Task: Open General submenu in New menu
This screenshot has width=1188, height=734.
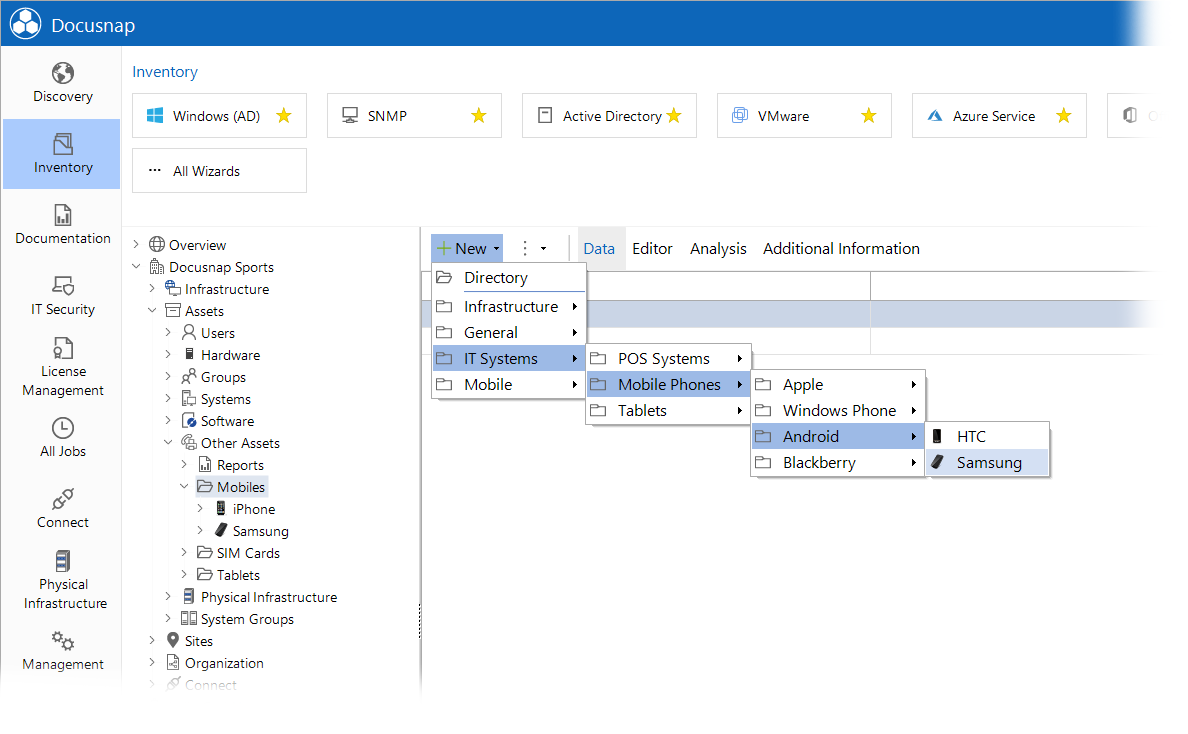Action: (509, 333)
